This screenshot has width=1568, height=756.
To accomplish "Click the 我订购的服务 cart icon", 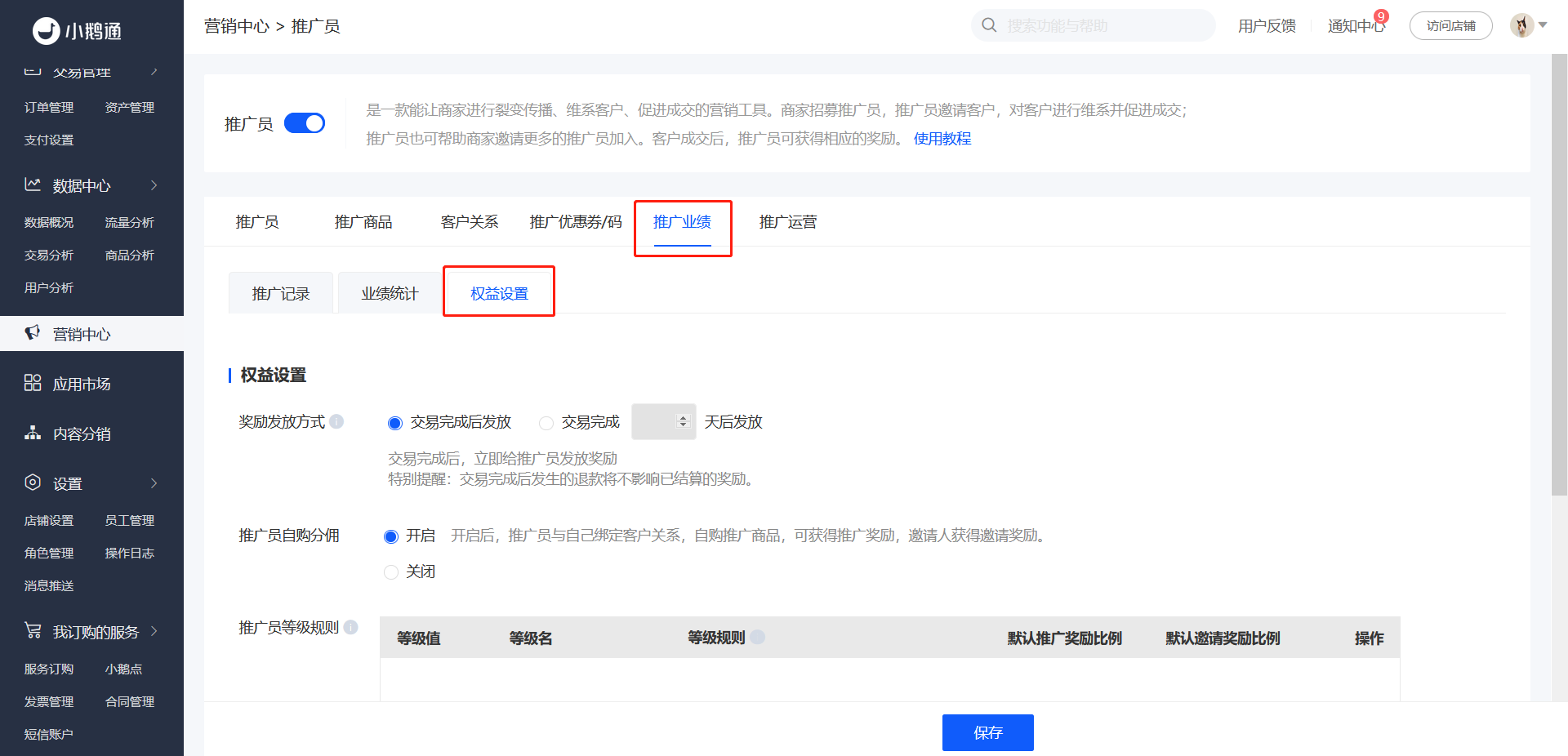I will 33,630.
